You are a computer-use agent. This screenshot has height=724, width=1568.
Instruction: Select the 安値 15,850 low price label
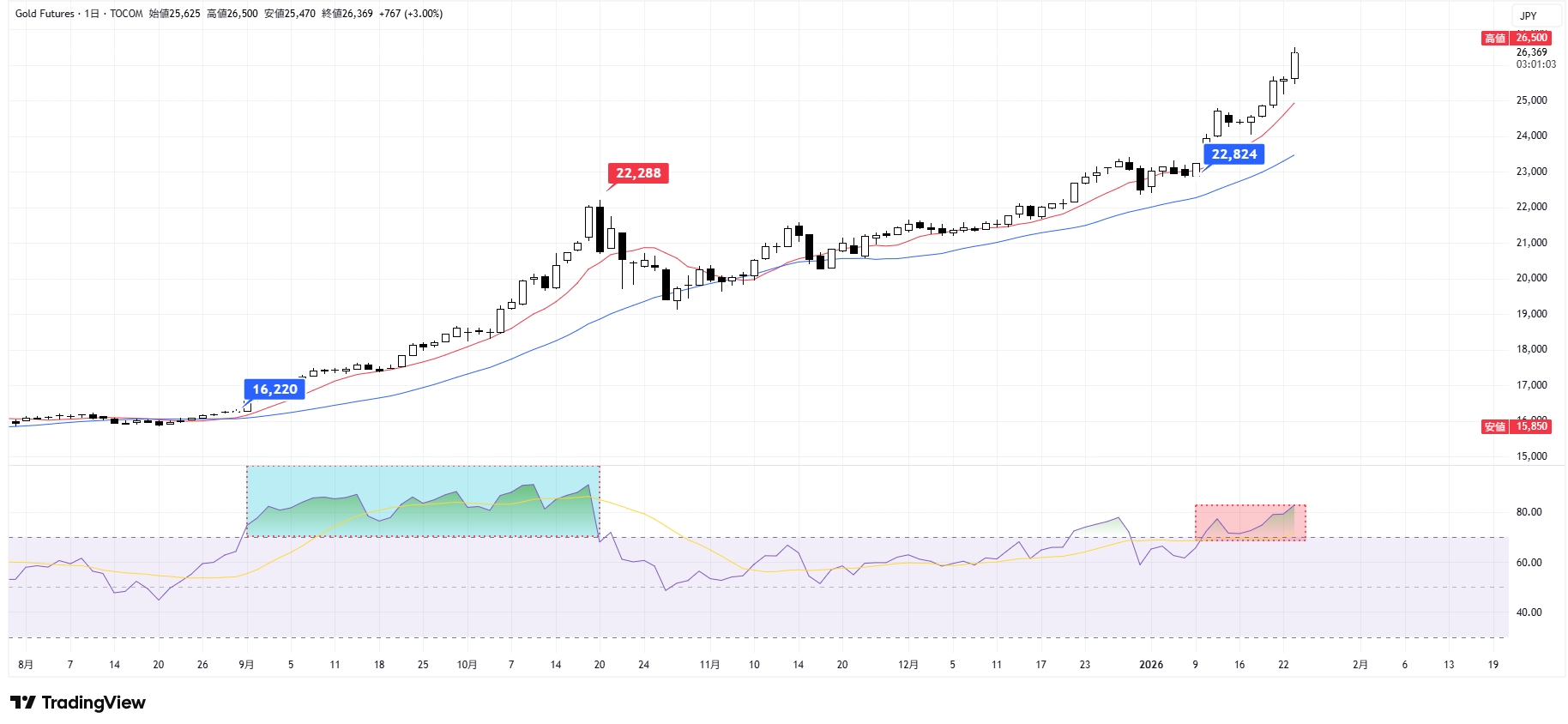(1516, 426)
